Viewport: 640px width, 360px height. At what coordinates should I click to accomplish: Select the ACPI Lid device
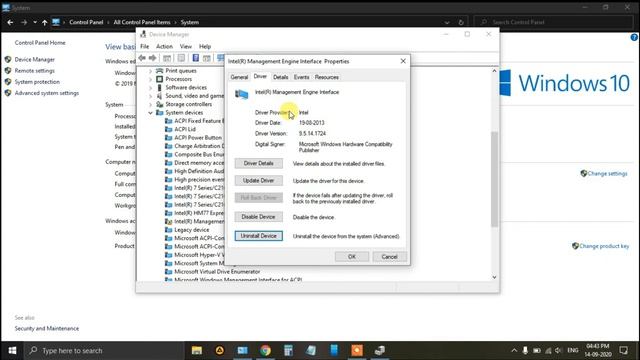point(185,129)
